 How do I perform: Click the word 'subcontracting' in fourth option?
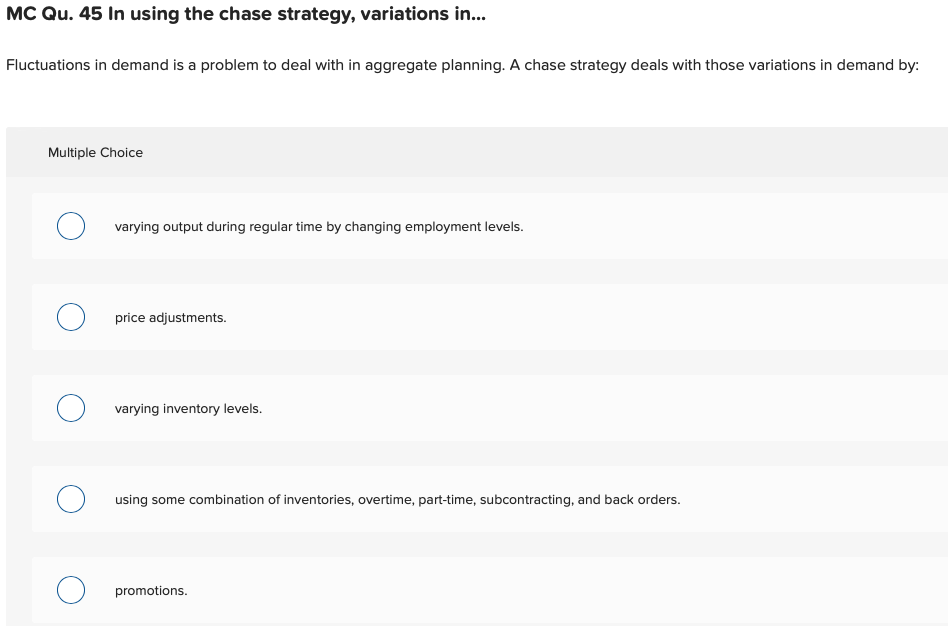524,499
